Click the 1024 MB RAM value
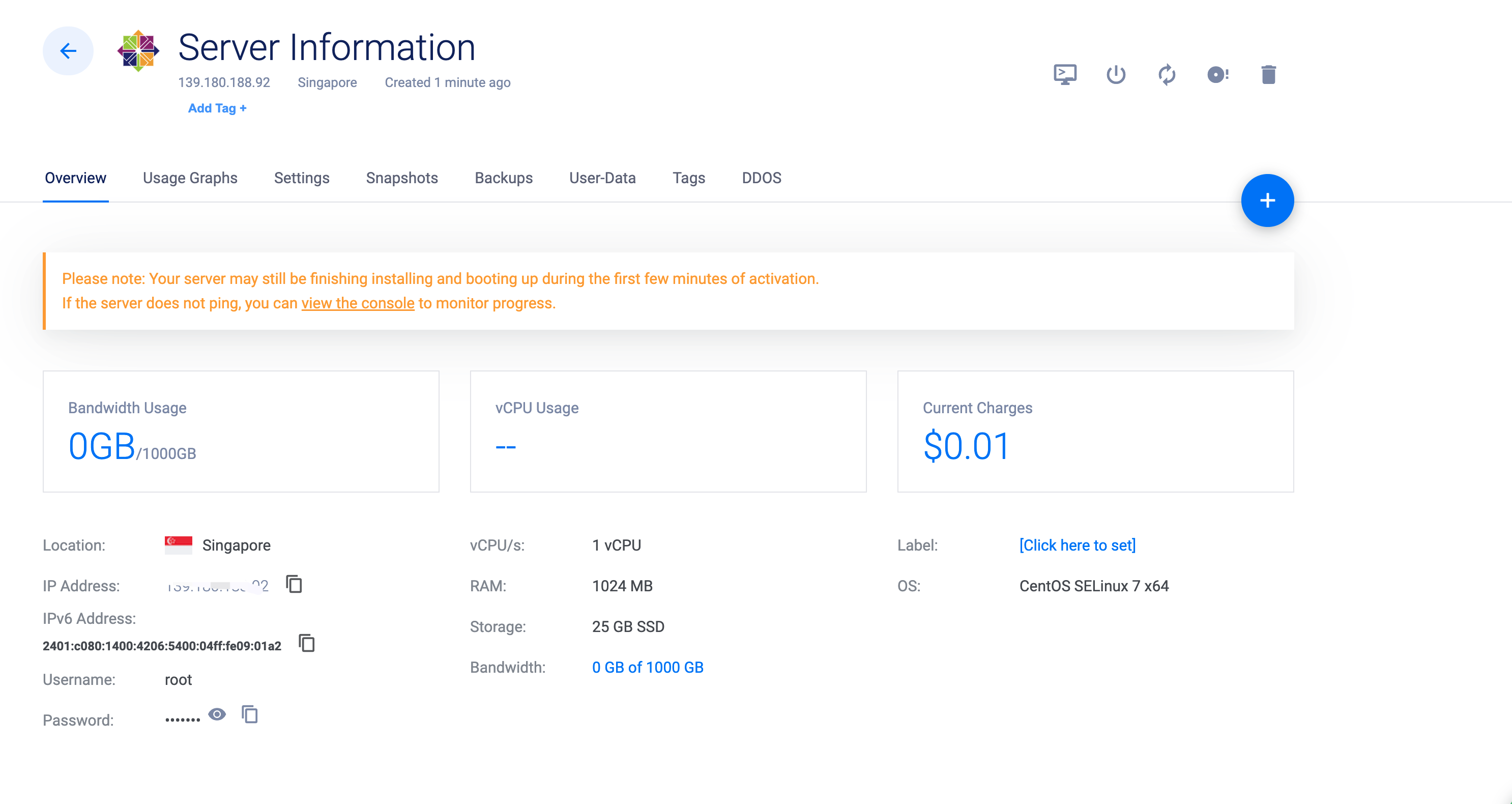Viewport: 1512px width, 804px height. pyautogui.click(x=622, y=586)
